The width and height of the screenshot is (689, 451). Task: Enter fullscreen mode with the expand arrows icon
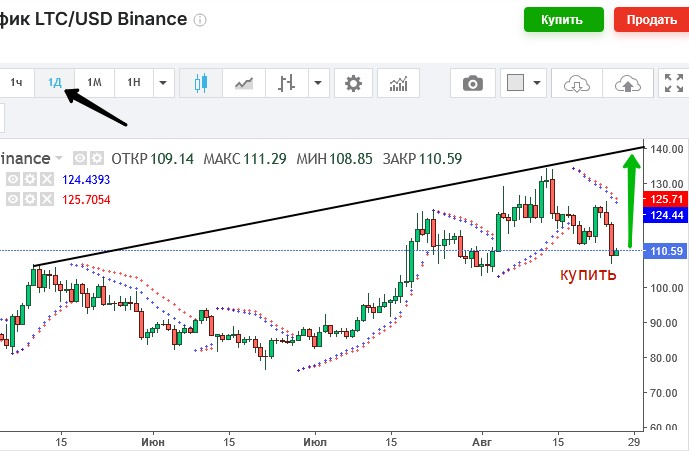tap(674, 83)
